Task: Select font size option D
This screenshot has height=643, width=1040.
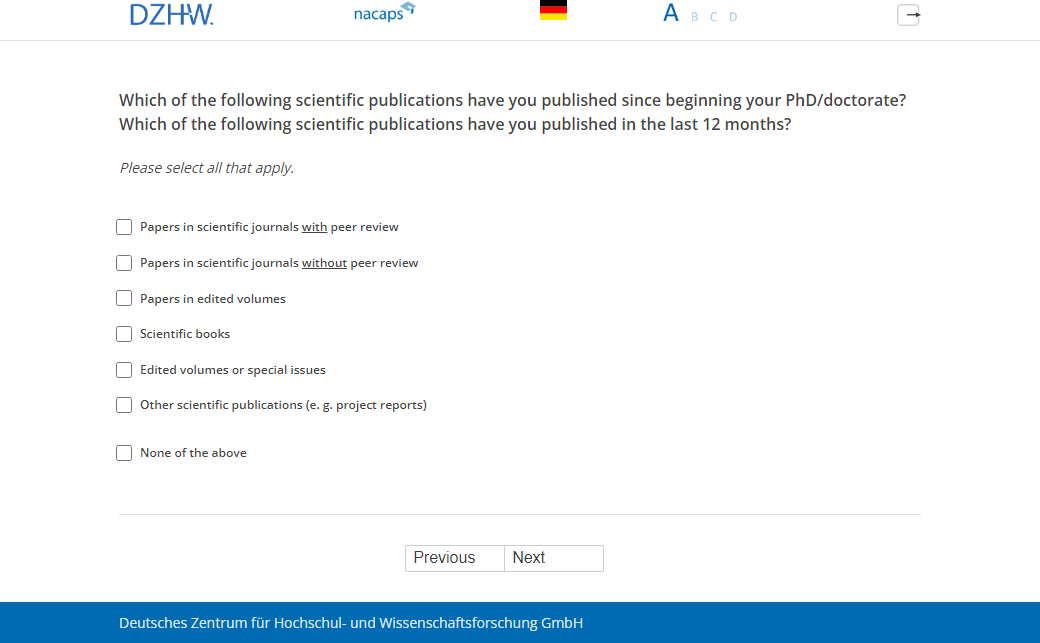Action: click(x=733, y=17)
